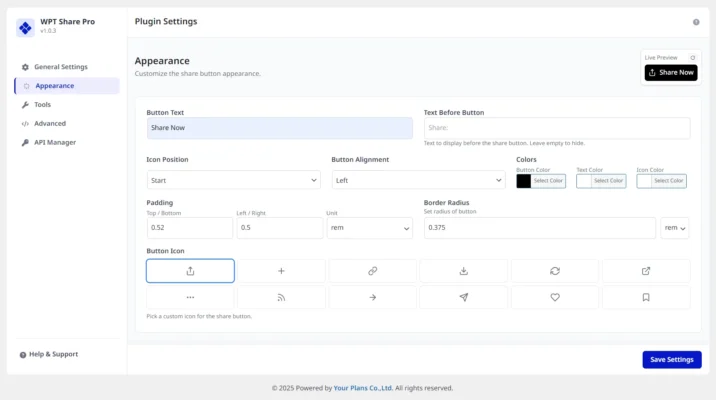The image size is (716, 400).
Task: Expand the Icon Position dropdown
Action: click(x=233, y=180)
